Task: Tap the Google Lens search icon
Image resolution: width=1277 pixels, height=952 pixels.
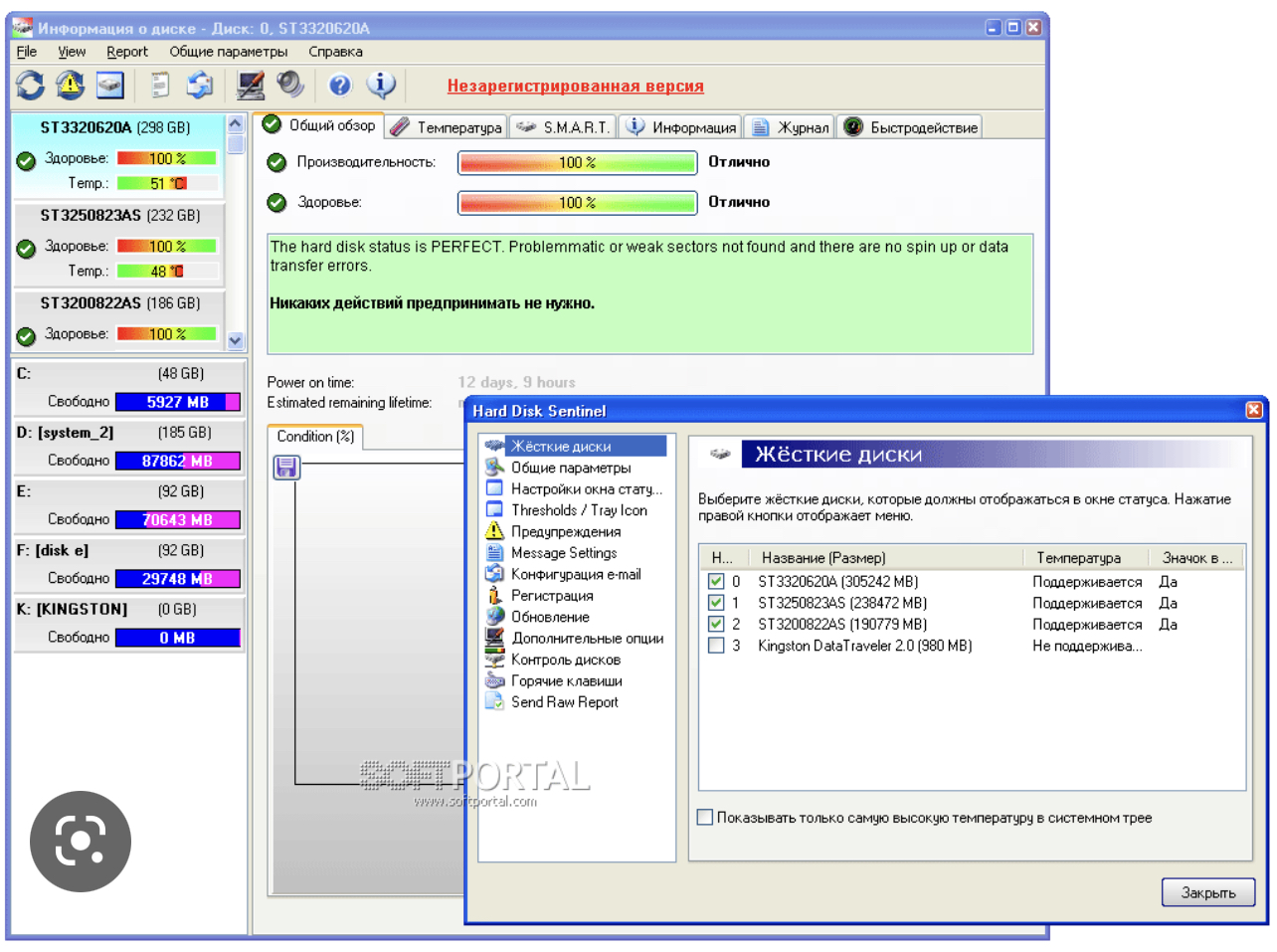Action: pos(81,842)
